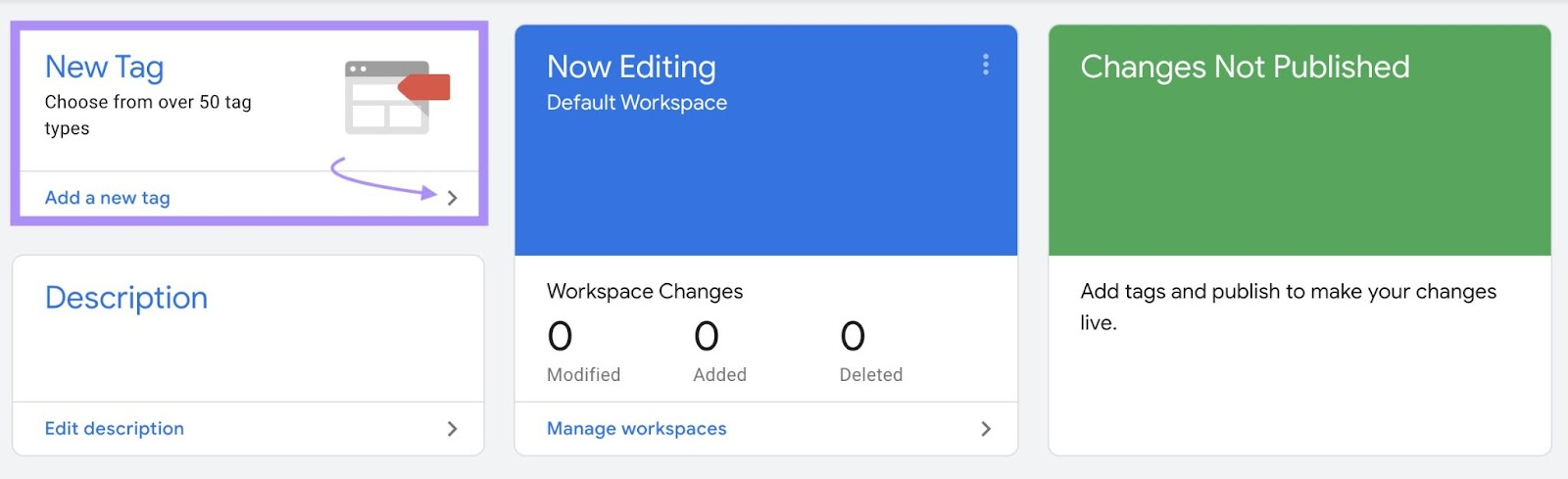The image size is (1568, 479).
Task: Open the three-dot menu on Now Editing card
Action: (x=985, y=65)
